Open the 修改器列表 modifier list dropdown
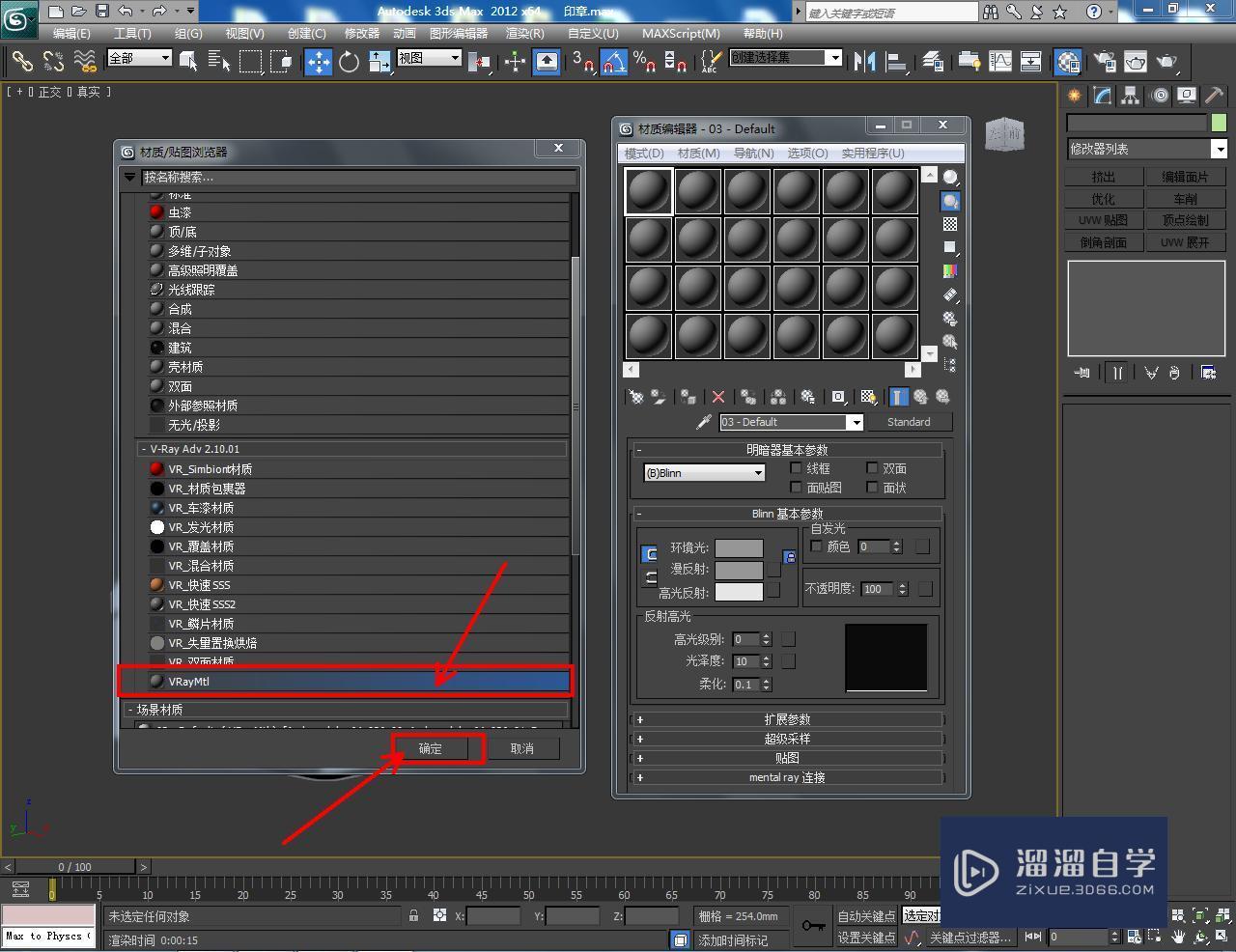The image size is (1236, 952). point(1146,149)
